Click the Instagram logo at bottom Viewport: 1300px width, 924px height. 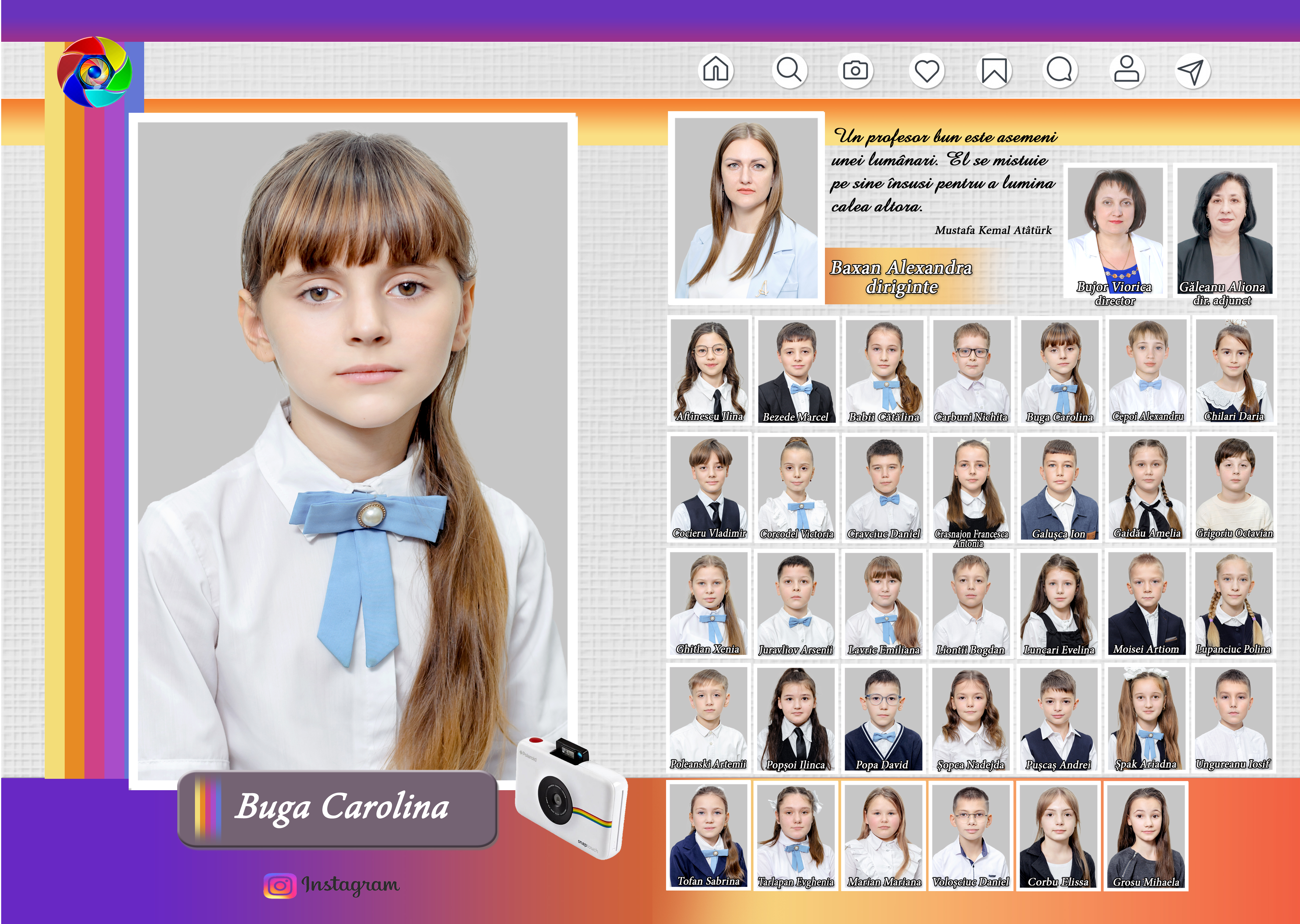tap(280, 885)
